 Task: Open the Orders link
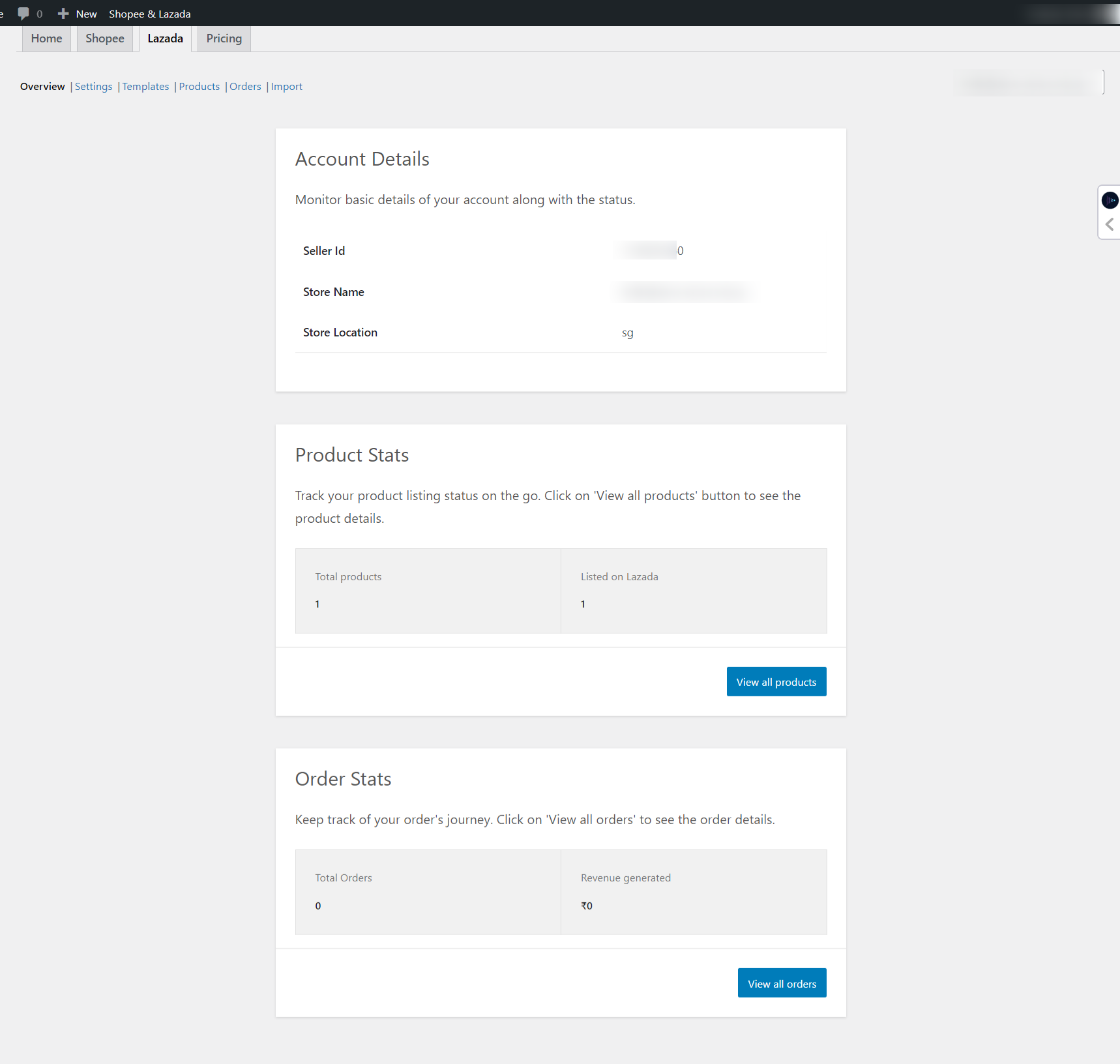245,87
